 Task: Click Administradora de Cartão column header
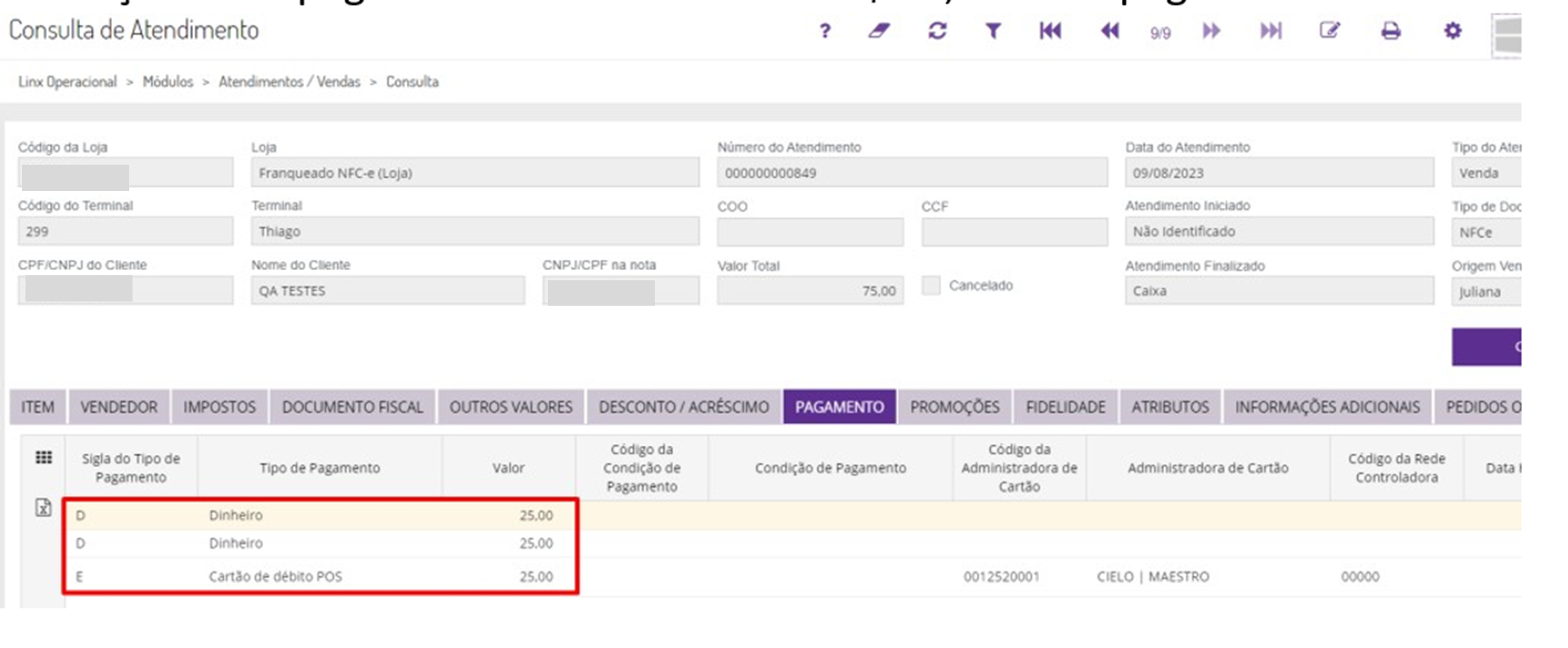point(1208,468)
